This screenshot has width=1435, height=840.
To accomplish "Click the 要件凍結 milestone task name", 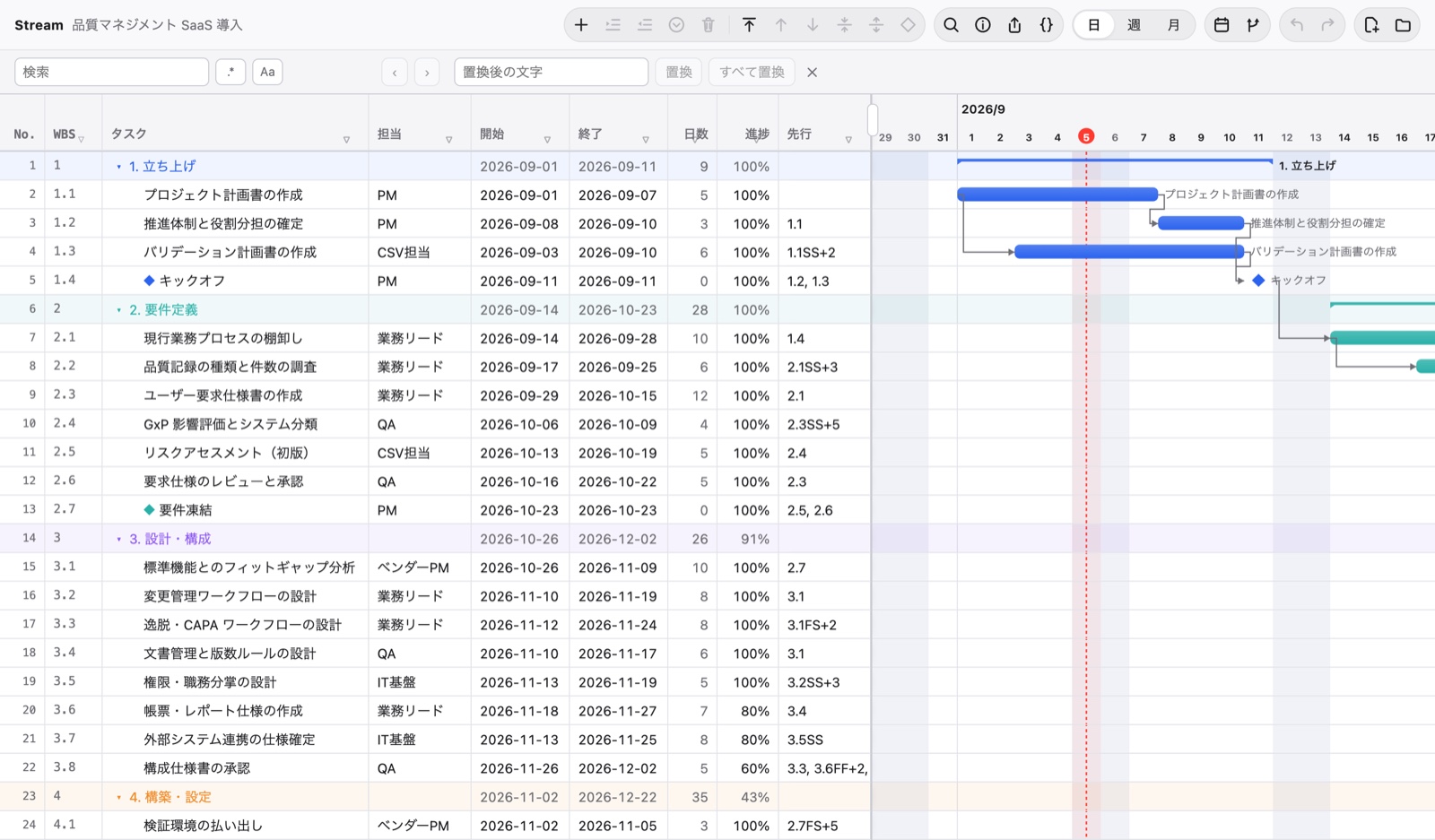I will coord(186,511).
